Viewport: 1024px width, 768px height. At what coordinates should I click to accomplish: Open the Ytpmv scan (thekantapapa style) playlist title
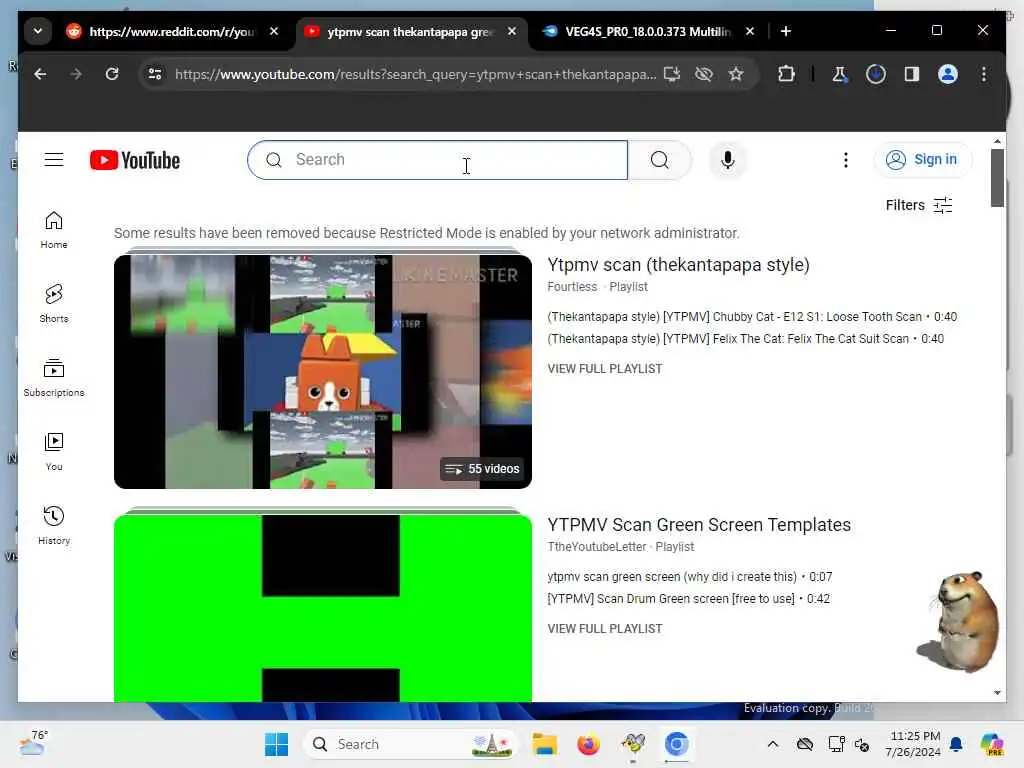click(678, 264)
